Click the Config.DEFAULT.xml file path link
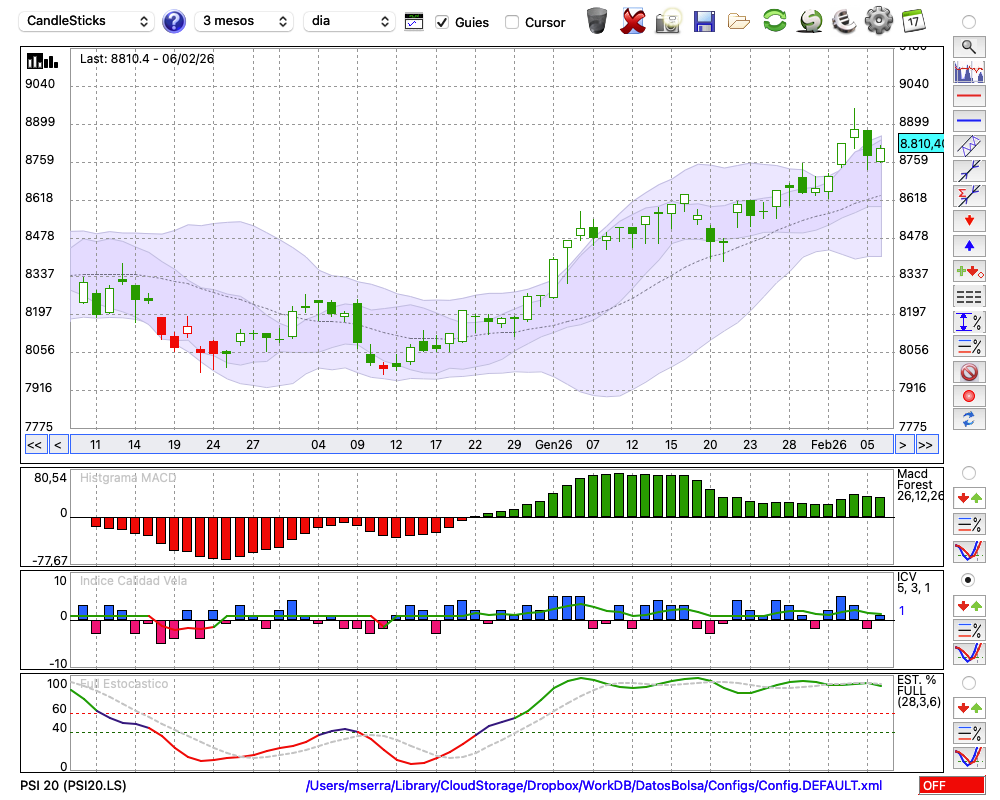The height and width of the screenshot is (800, 1000). click(x=594, y=786)
